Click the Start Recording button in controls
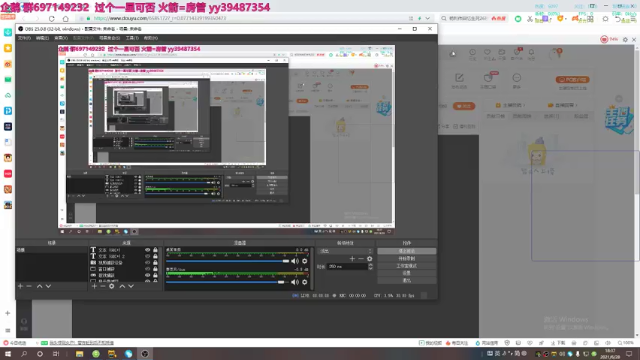The height and width of the screenshot is (360, 640). pos(407,258)
